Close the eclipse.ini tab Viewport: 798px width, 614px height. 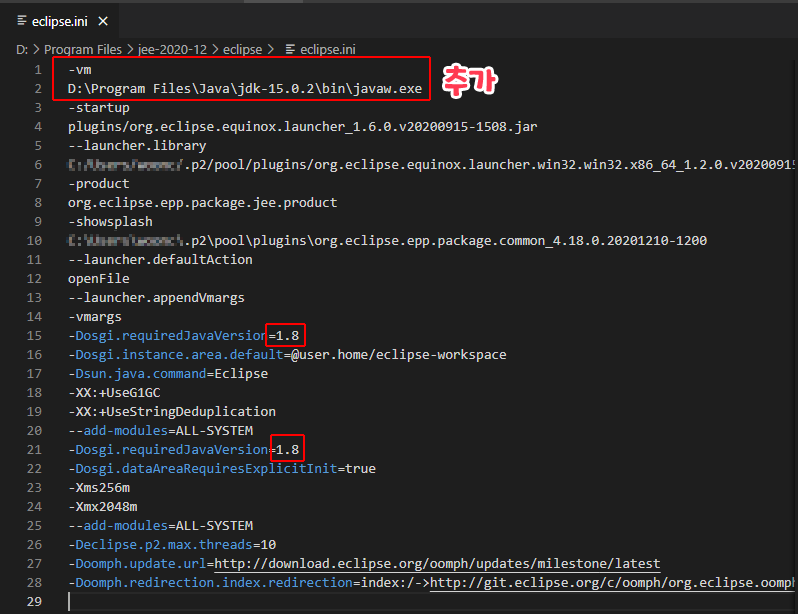pos(103,21)
